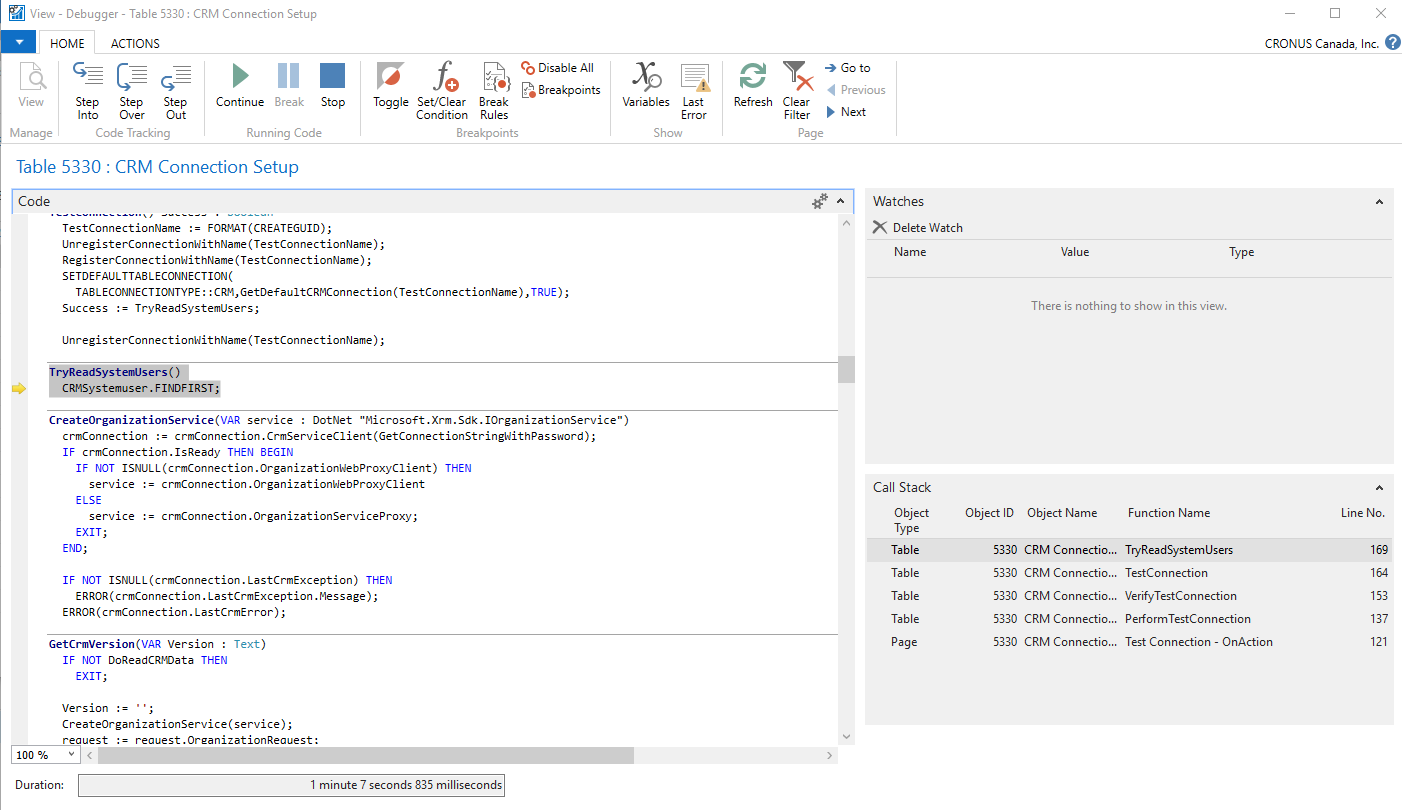Stop the debugging session
This screenshot has width=1402, height=810.
[x=332, y=86]
